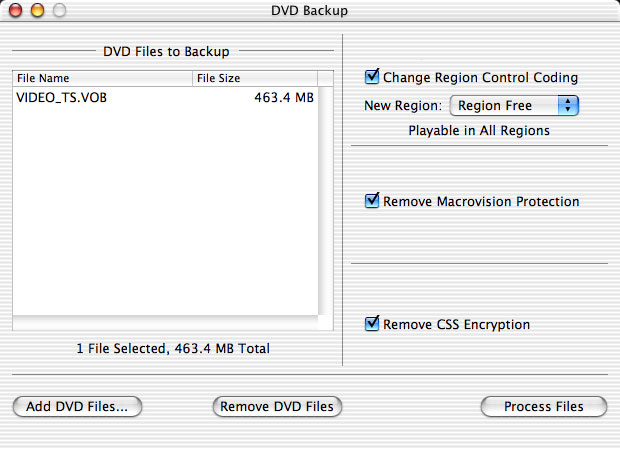
Task: Minimize window with yellow button
Action: click(x=38, y=10)
